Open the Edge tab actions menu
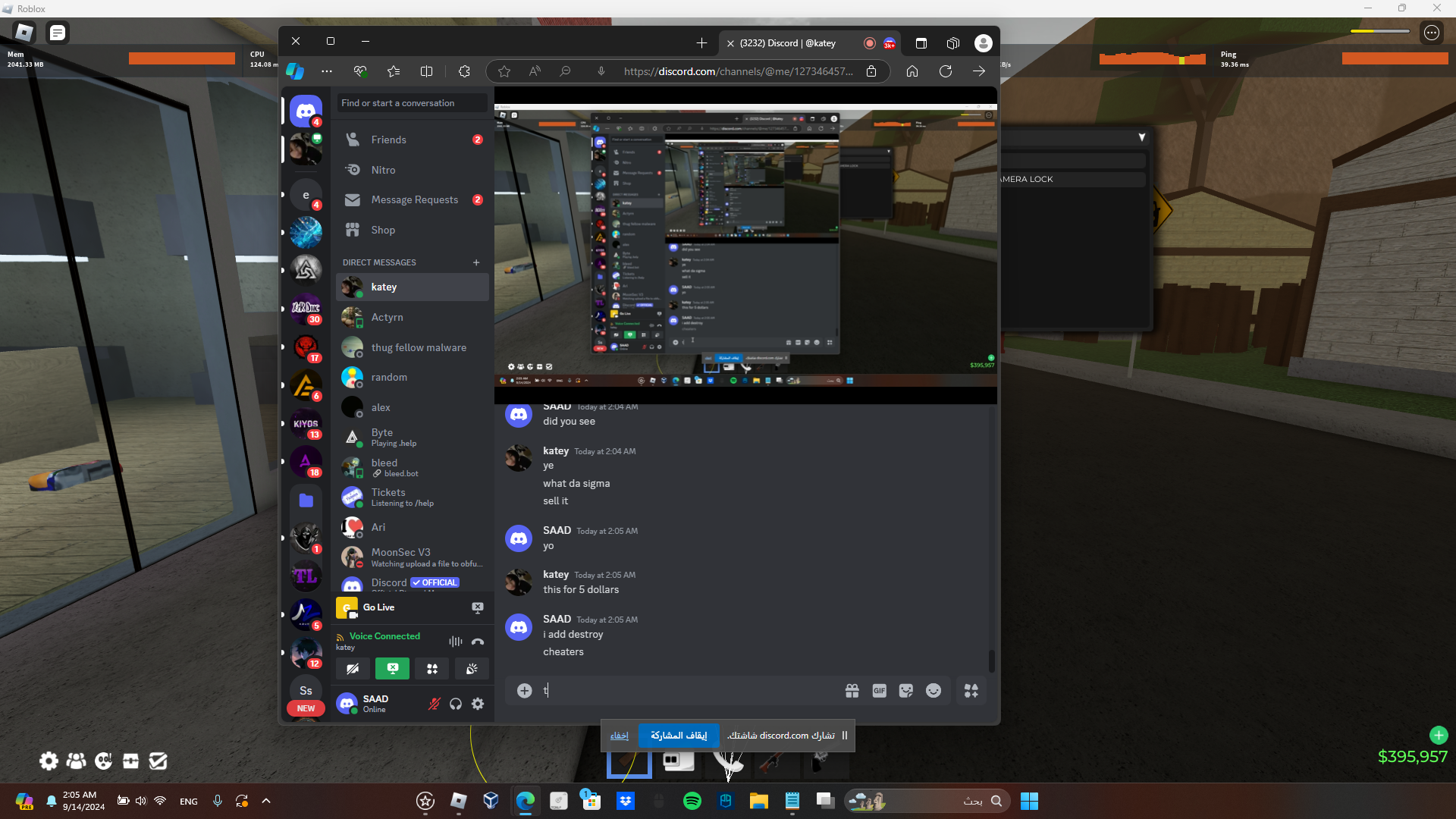 (x=921, y=43)
